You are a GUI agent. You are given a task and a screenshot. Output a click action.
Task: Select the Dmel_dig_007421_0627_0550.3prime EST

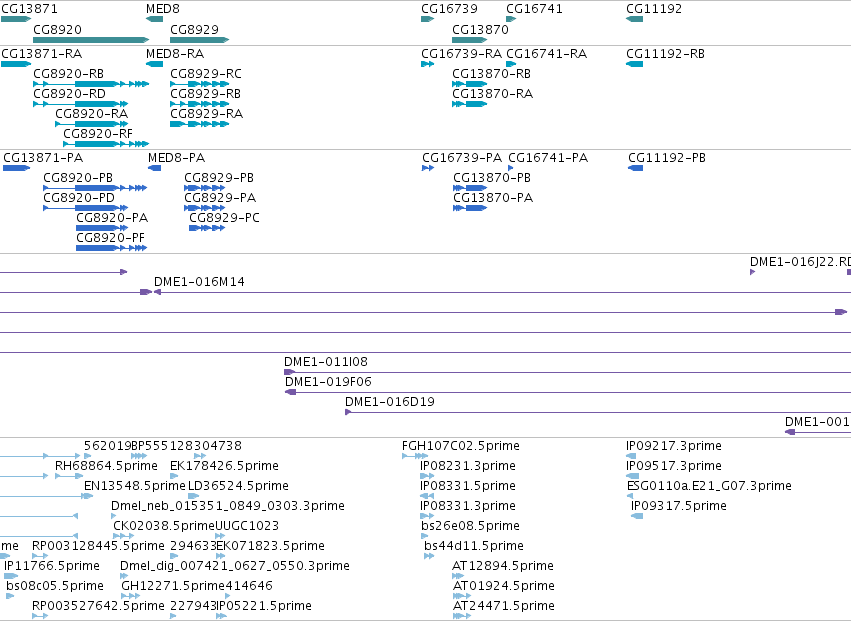[235, 566]
